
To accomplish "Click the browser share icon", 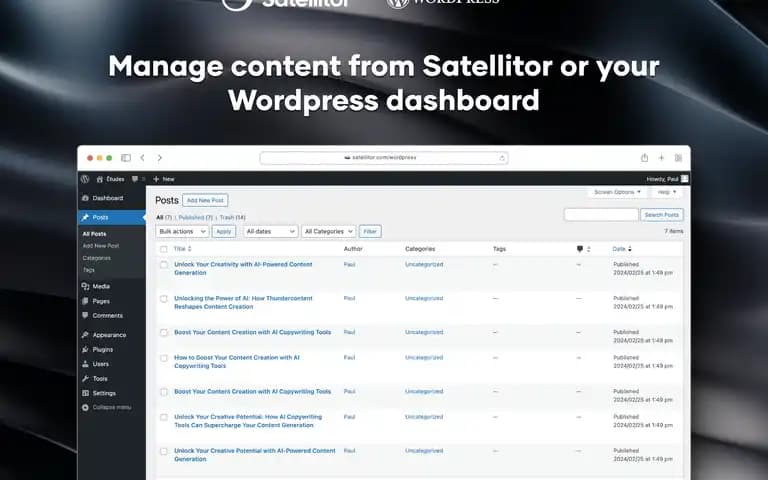I will click(645, 158).
